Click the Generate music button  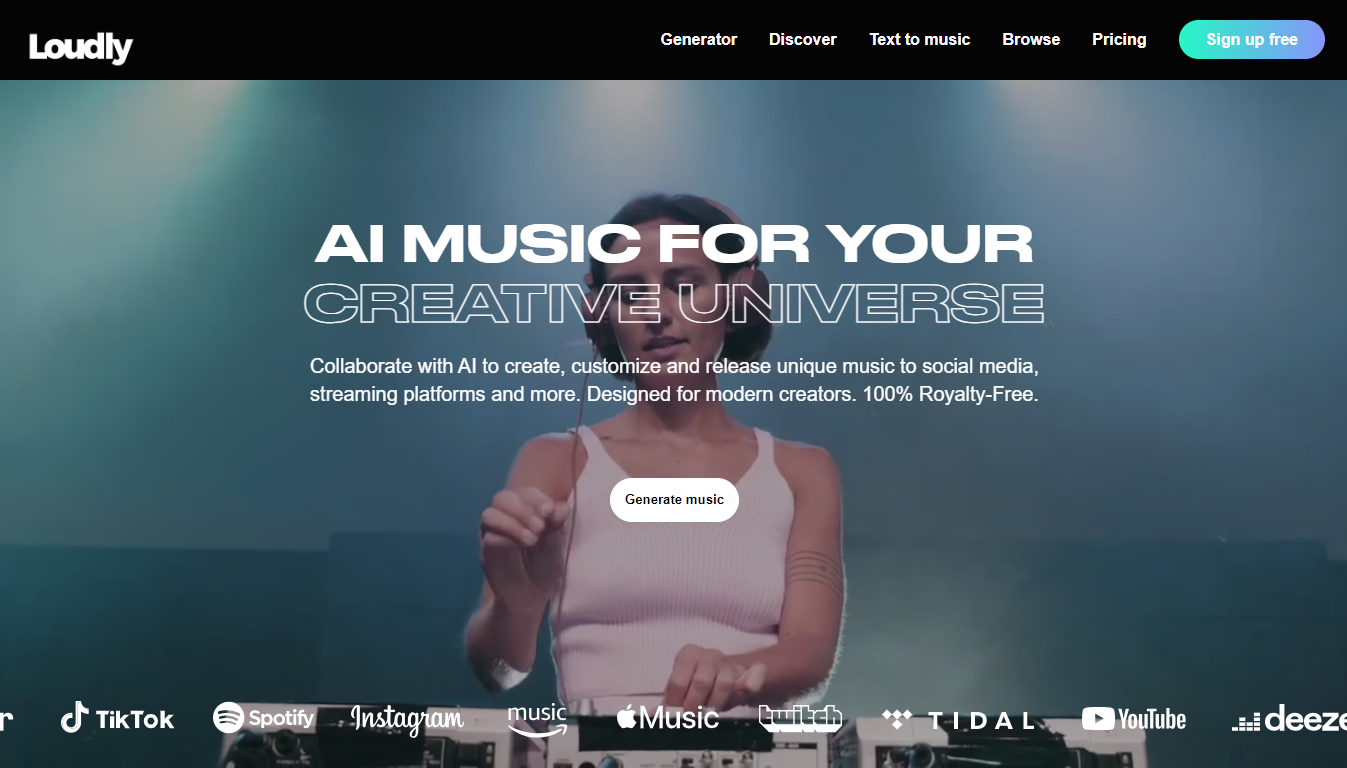pos(674,500)
